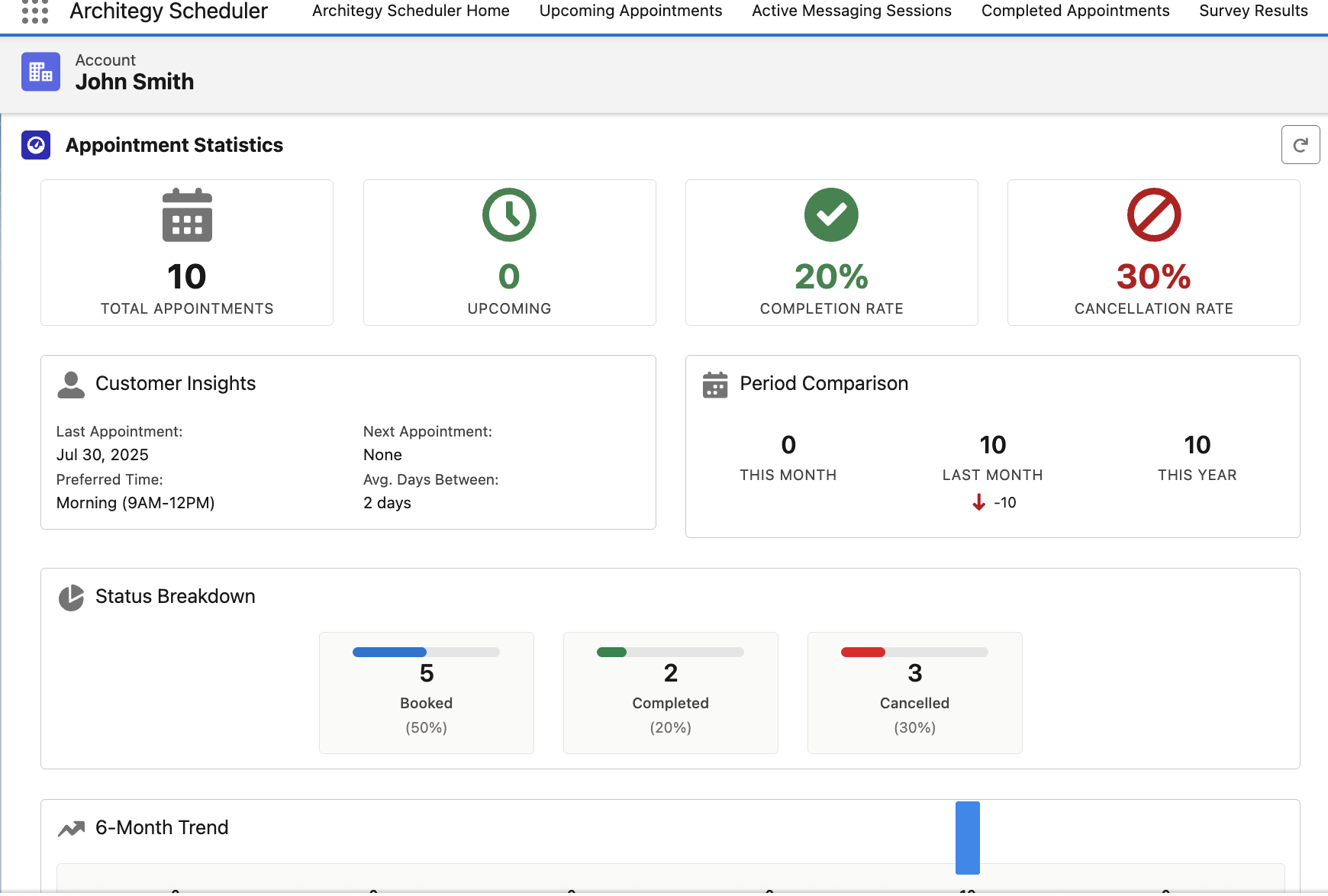The height and width of the screenshot is (896, 1328).
Task: Click the John Smith account name
Action: tap(134, 82)
